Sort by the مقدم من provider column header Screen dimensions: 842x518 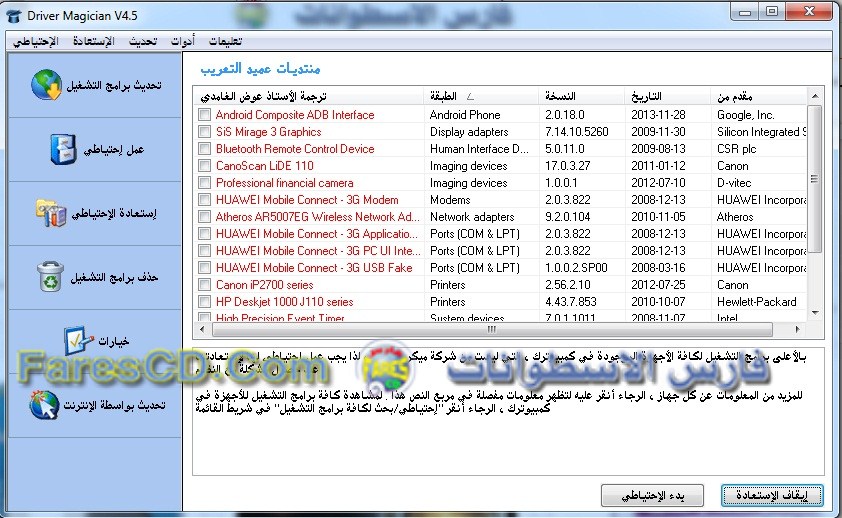[x=759, y=97]
